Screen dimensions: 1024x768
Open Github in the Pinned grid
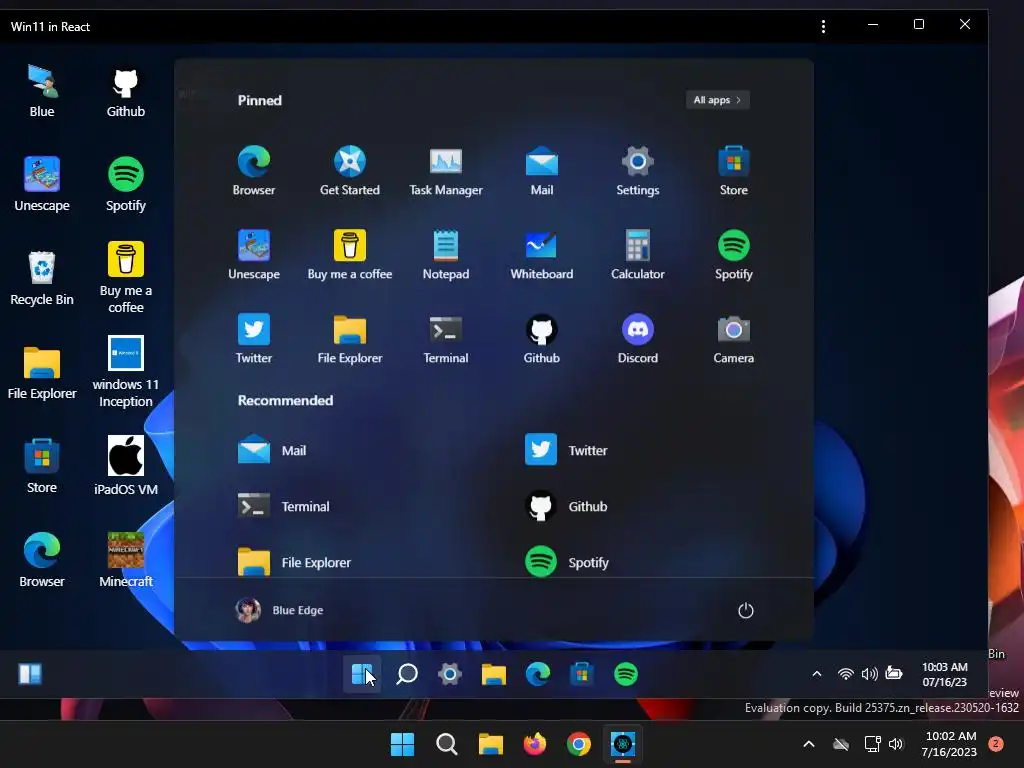click(x=541, y=338)
